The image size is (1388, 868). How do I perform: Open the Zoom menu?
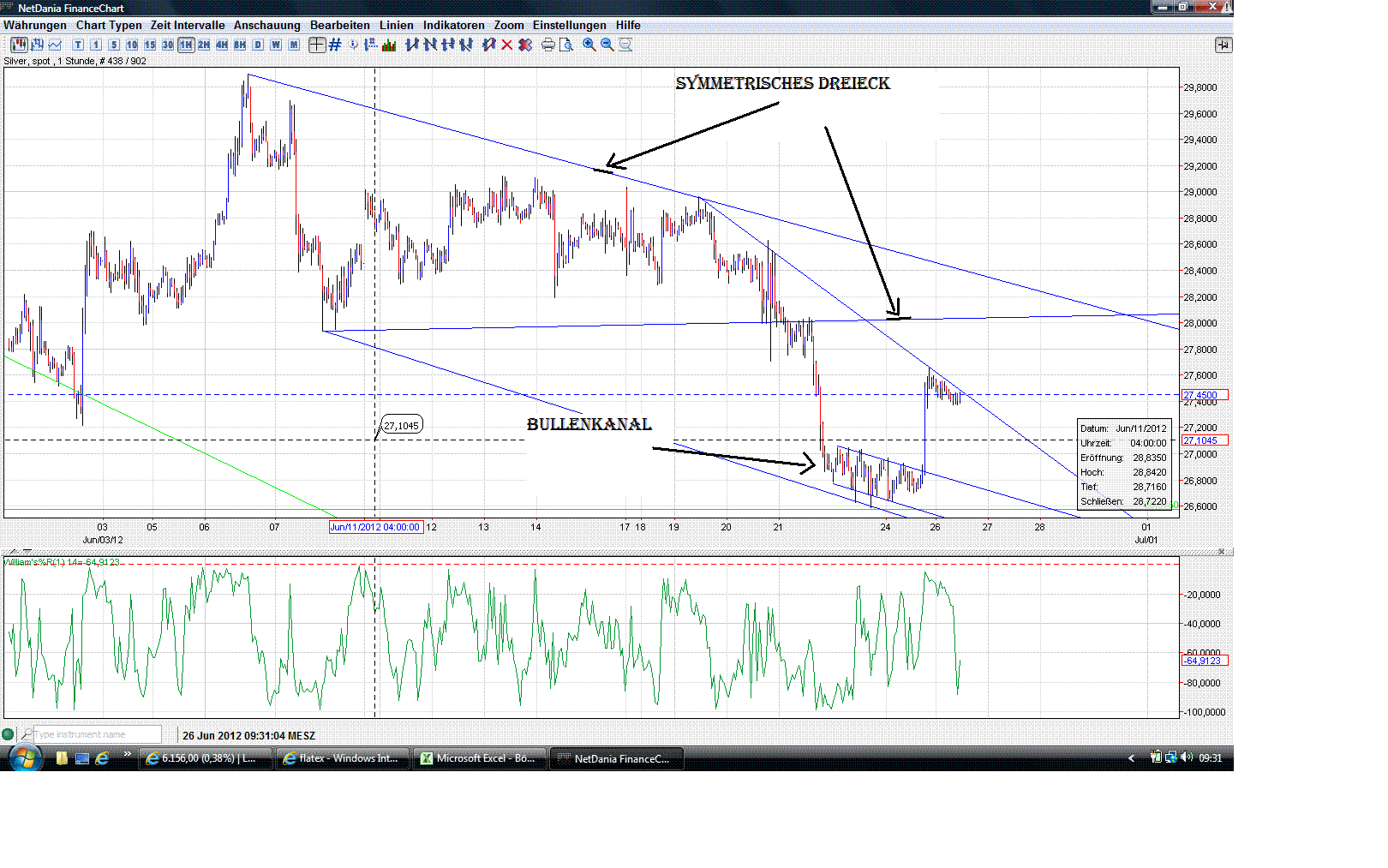click(x=509, y=25)
